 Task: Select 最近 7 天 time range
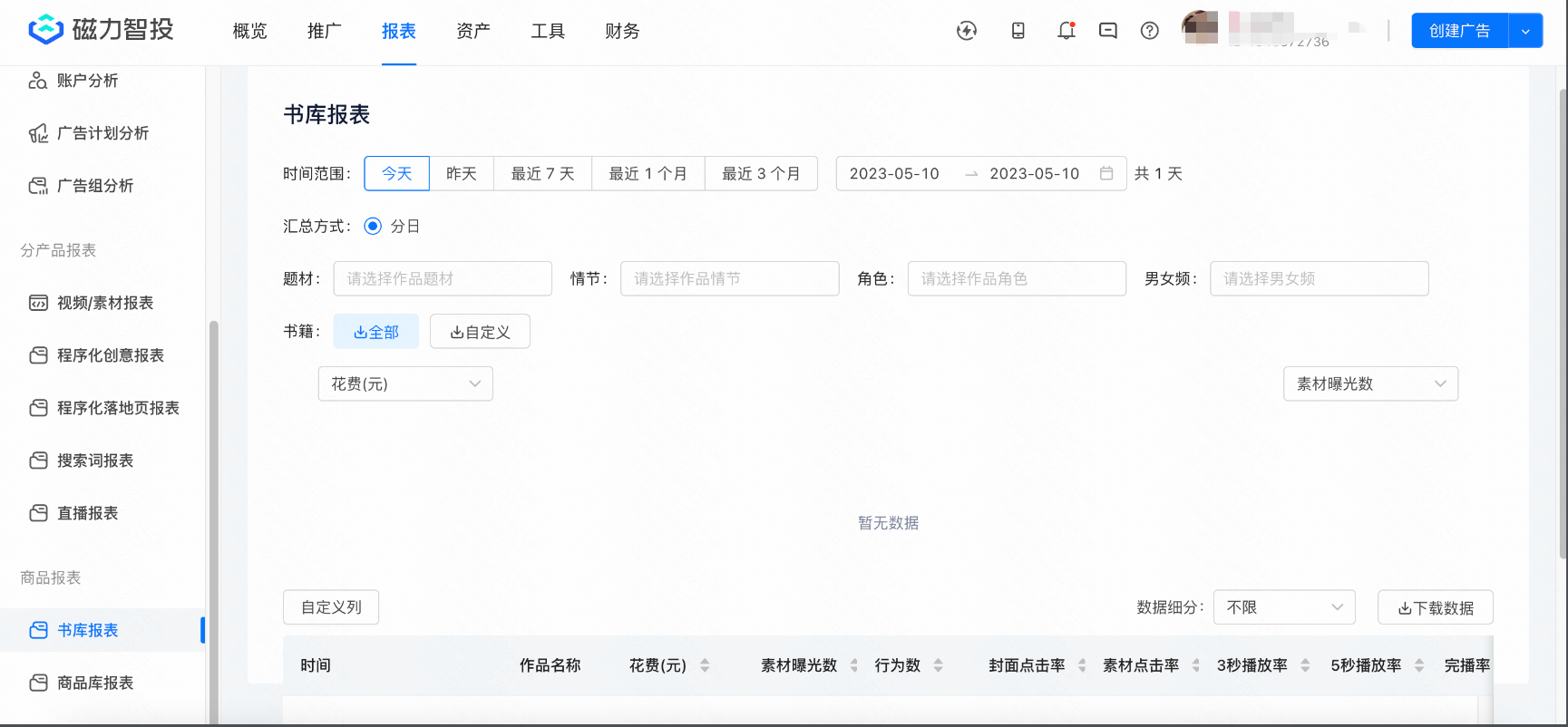tap(542, 173)
